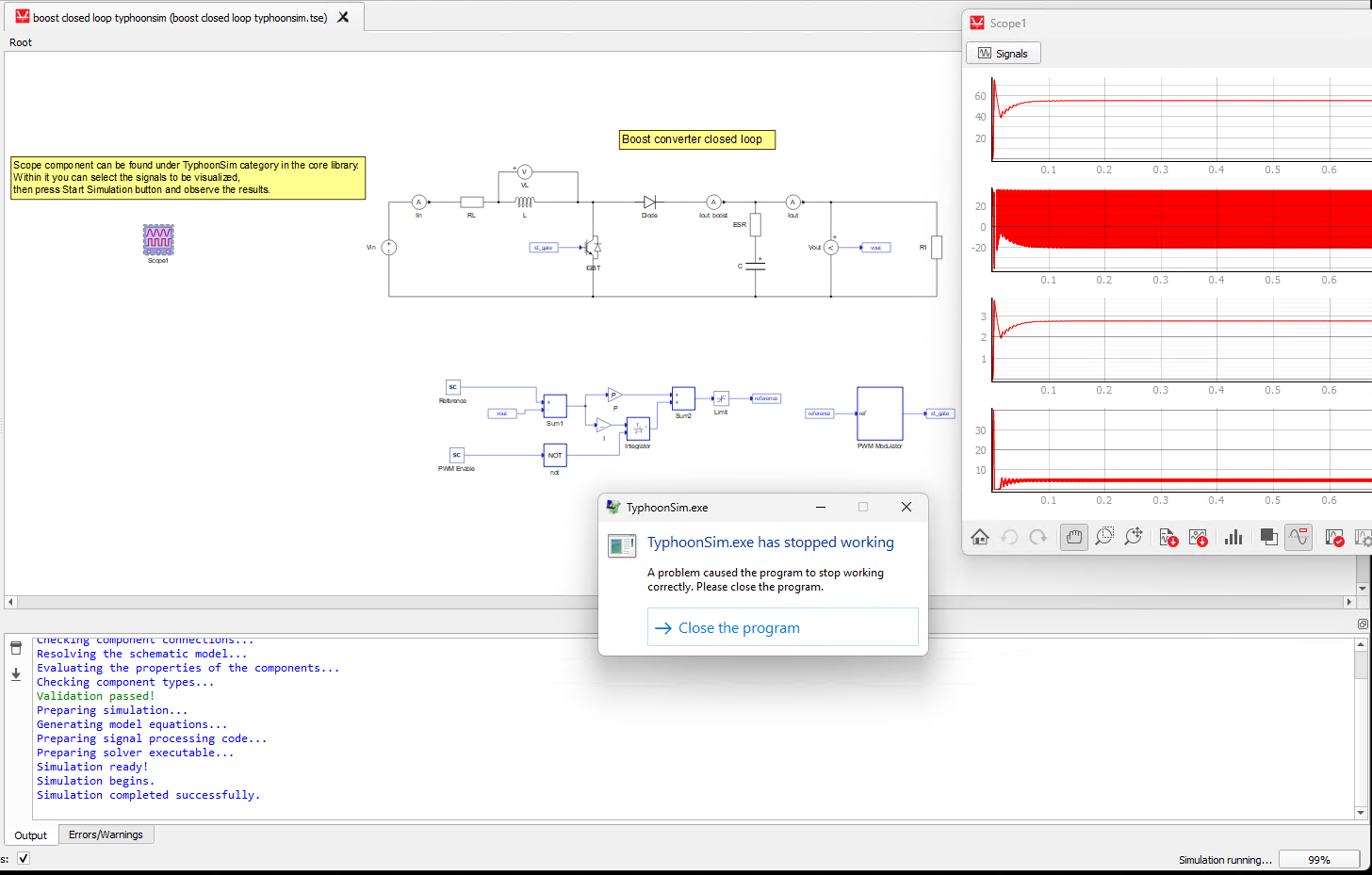1372x875 pixels.
Task: Select the Vout voltage measurement component
Action: coord(830,248)
